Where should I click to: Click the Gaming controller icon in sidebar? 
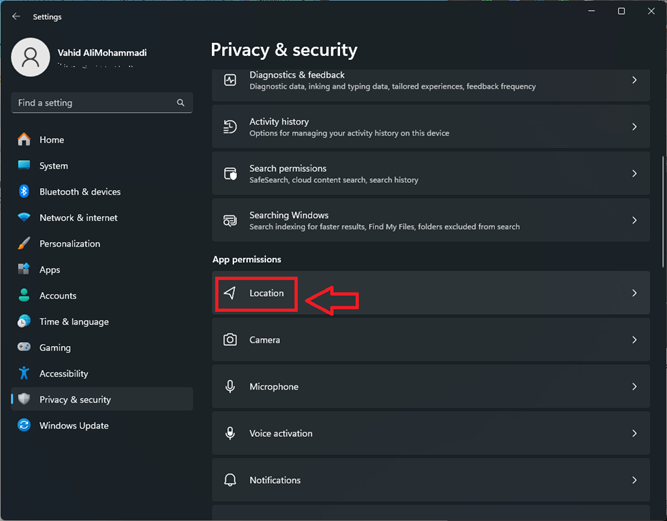[x=24, y=347]
